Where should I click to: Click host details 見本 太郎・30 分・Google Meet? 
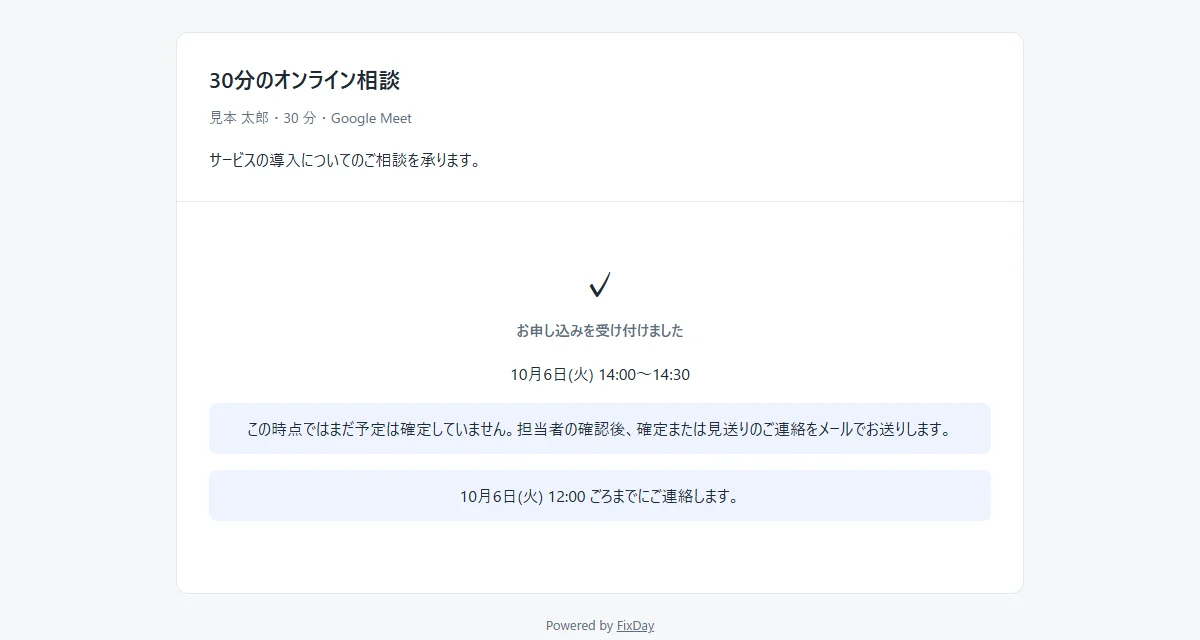311,118
